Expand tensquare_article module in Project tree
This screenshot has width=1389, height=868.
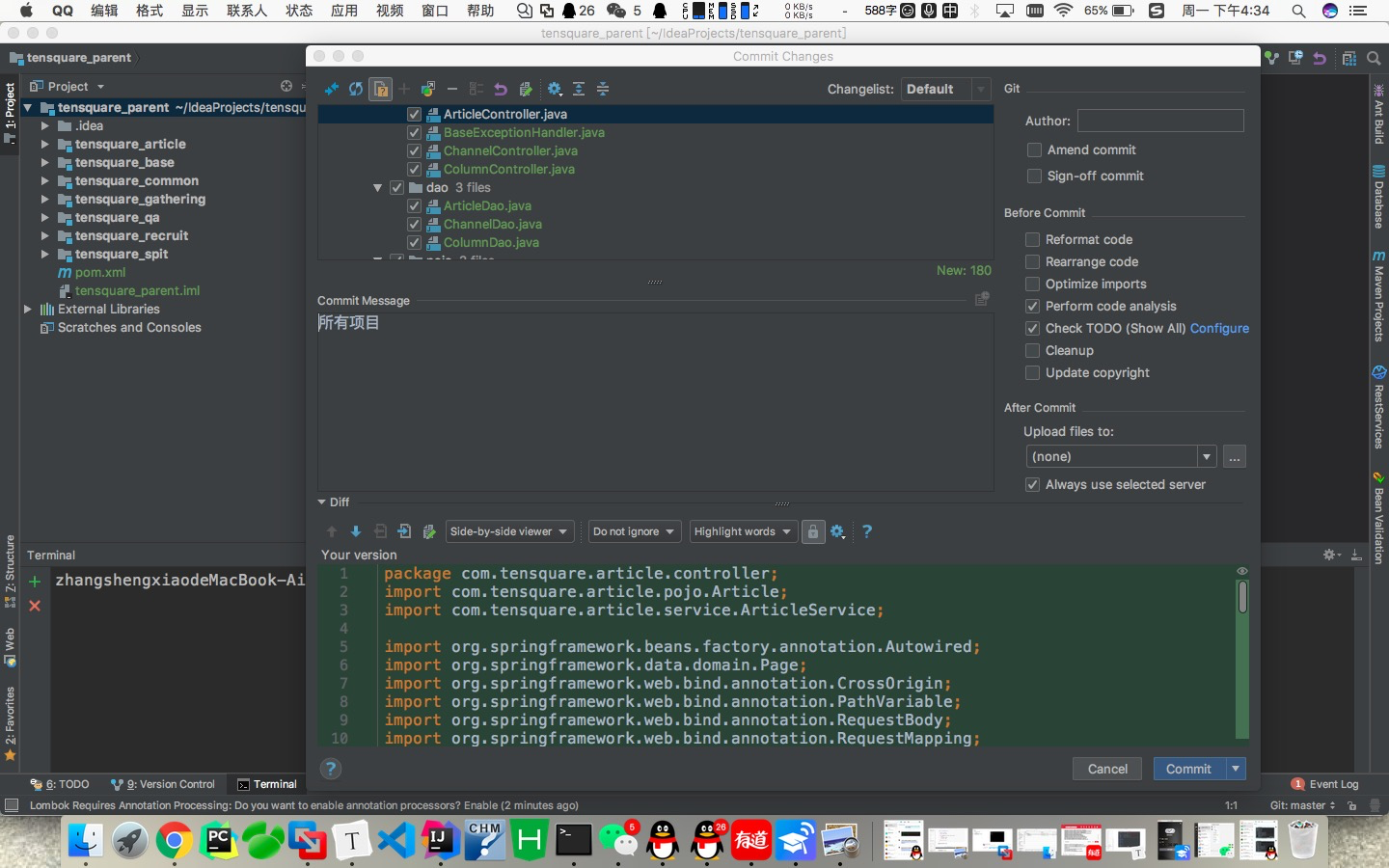pyautogui.click(x=44, y=144)
